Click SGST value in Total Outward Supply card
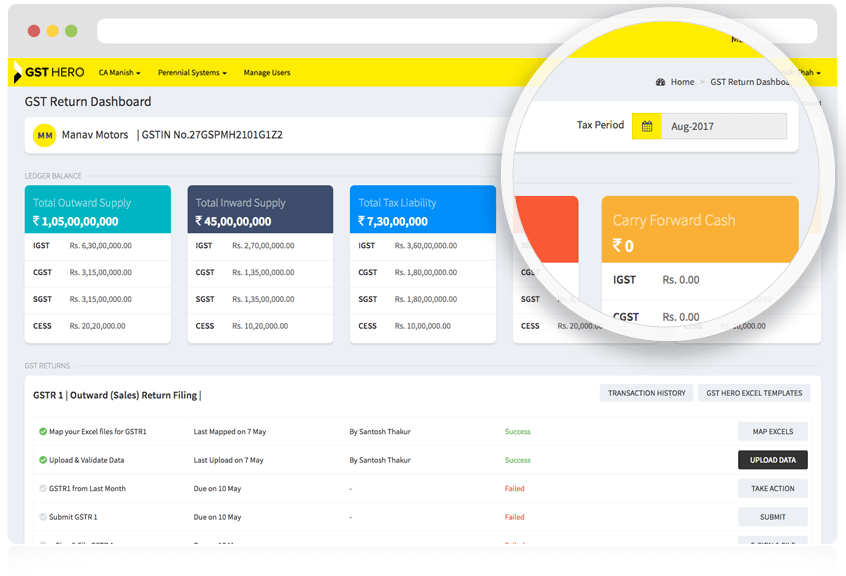 (x=100, y=299)
